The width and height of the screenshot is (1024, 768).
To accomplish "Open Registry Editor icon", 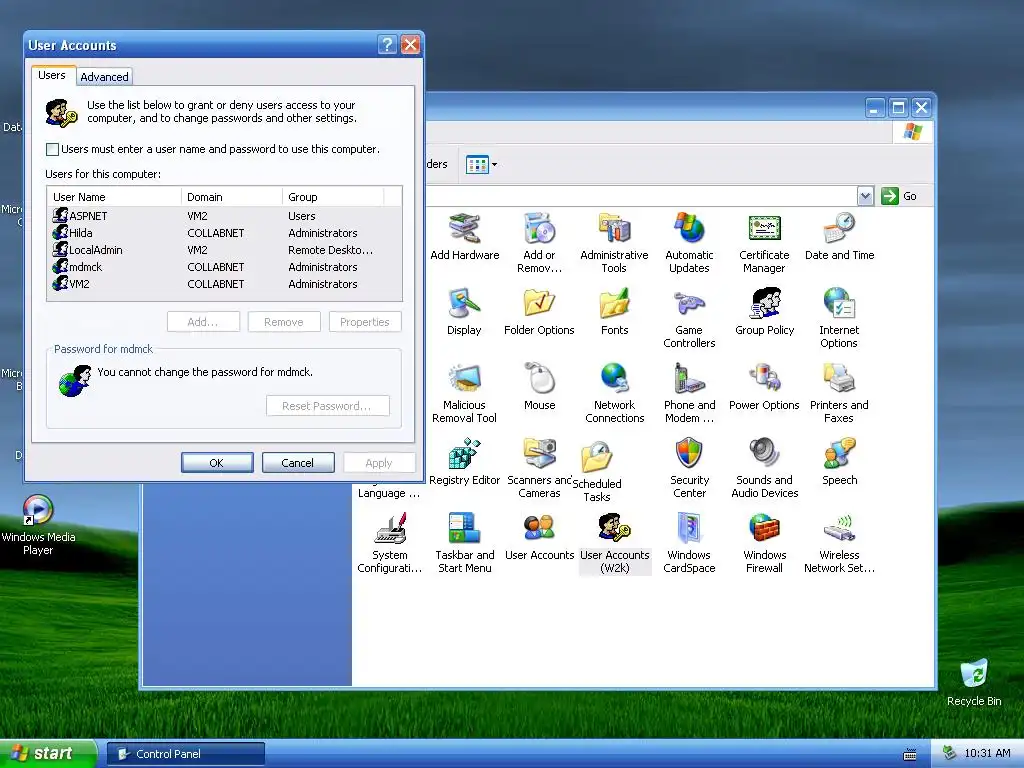I will point(464,462).
